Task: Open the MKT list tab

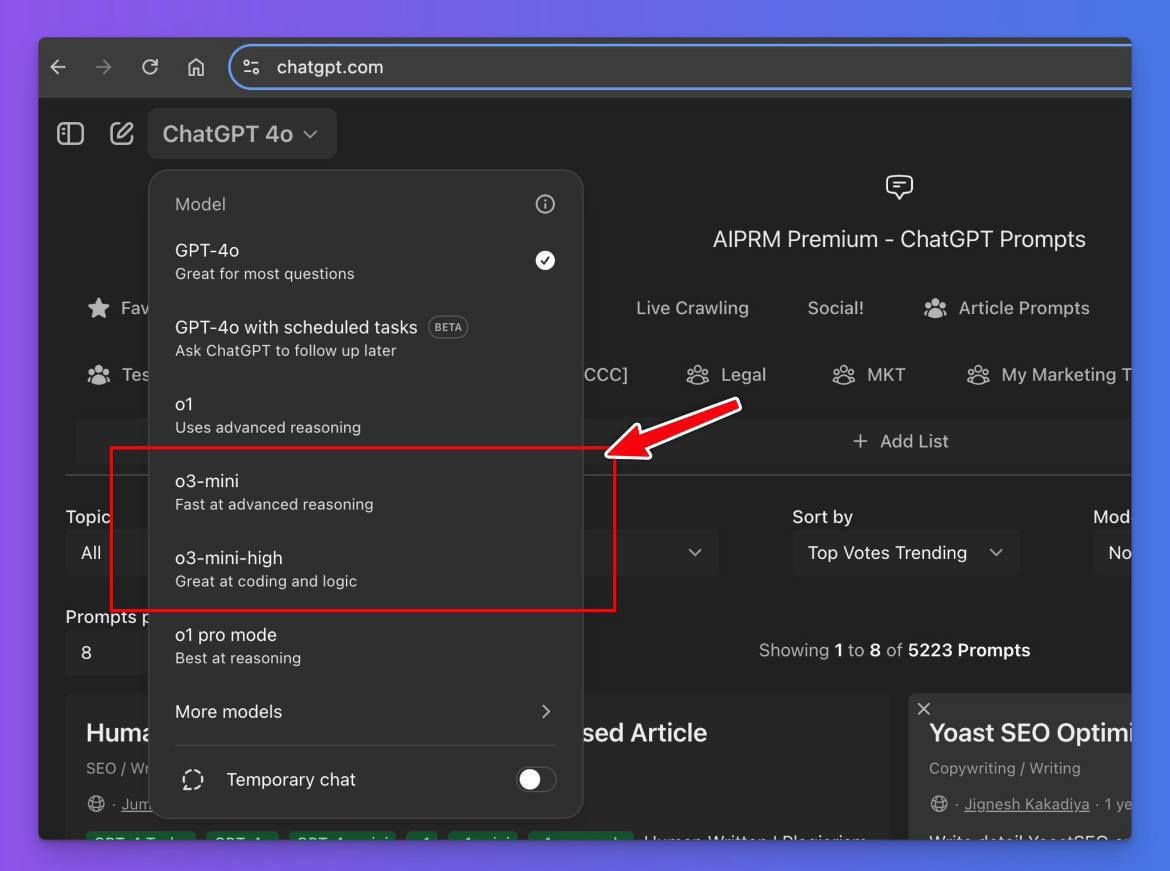Action: (x=869, y=375)
